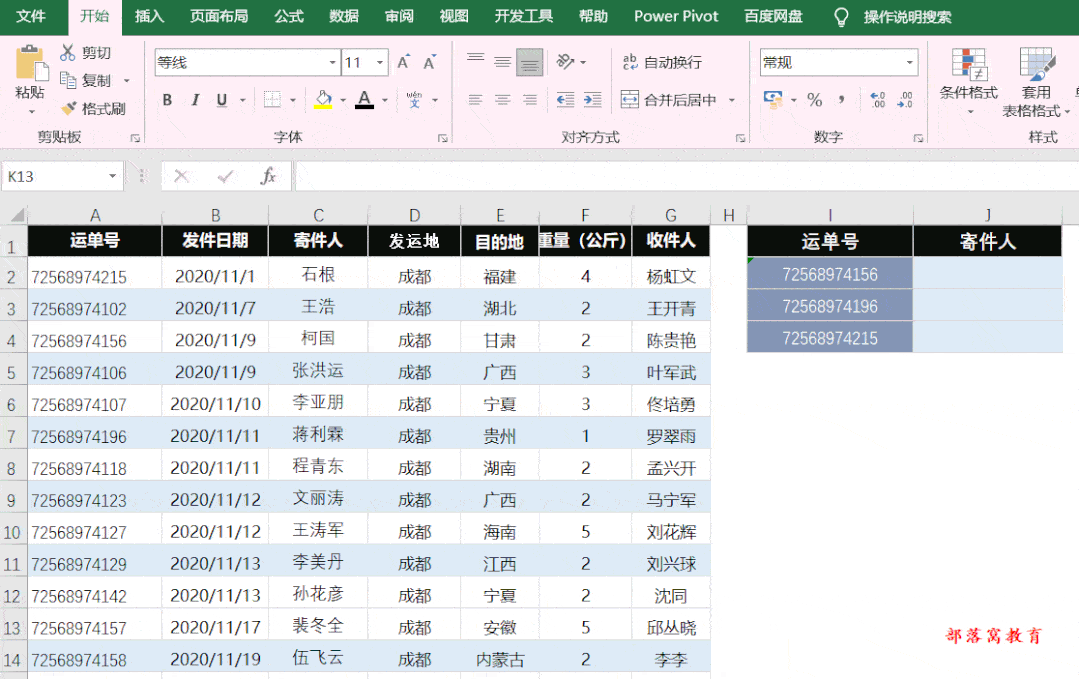
Task: Click the accounting number format icon
Action: [x=773, y=100]
